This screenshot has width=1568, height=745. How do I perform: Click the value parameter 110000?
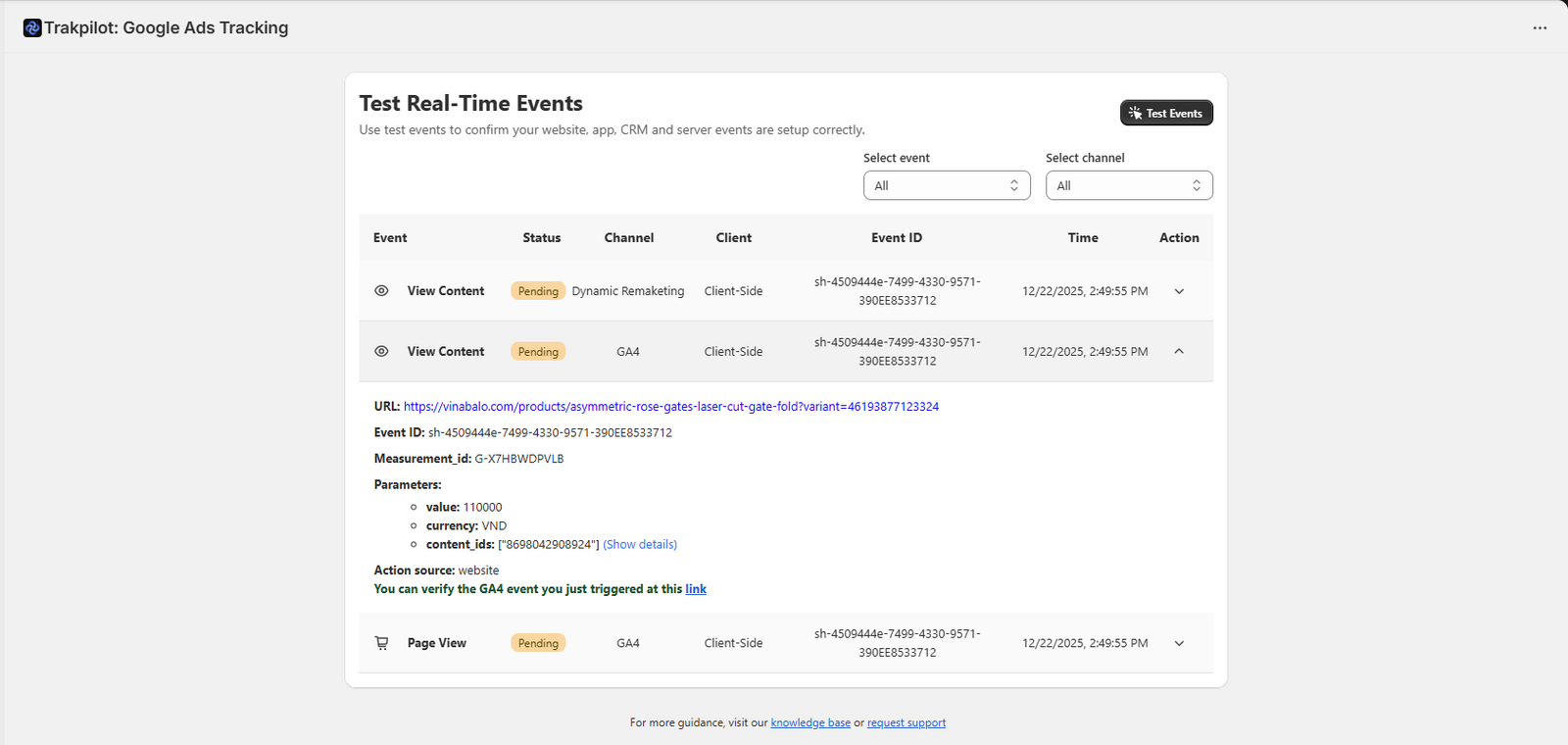(482, 507)
